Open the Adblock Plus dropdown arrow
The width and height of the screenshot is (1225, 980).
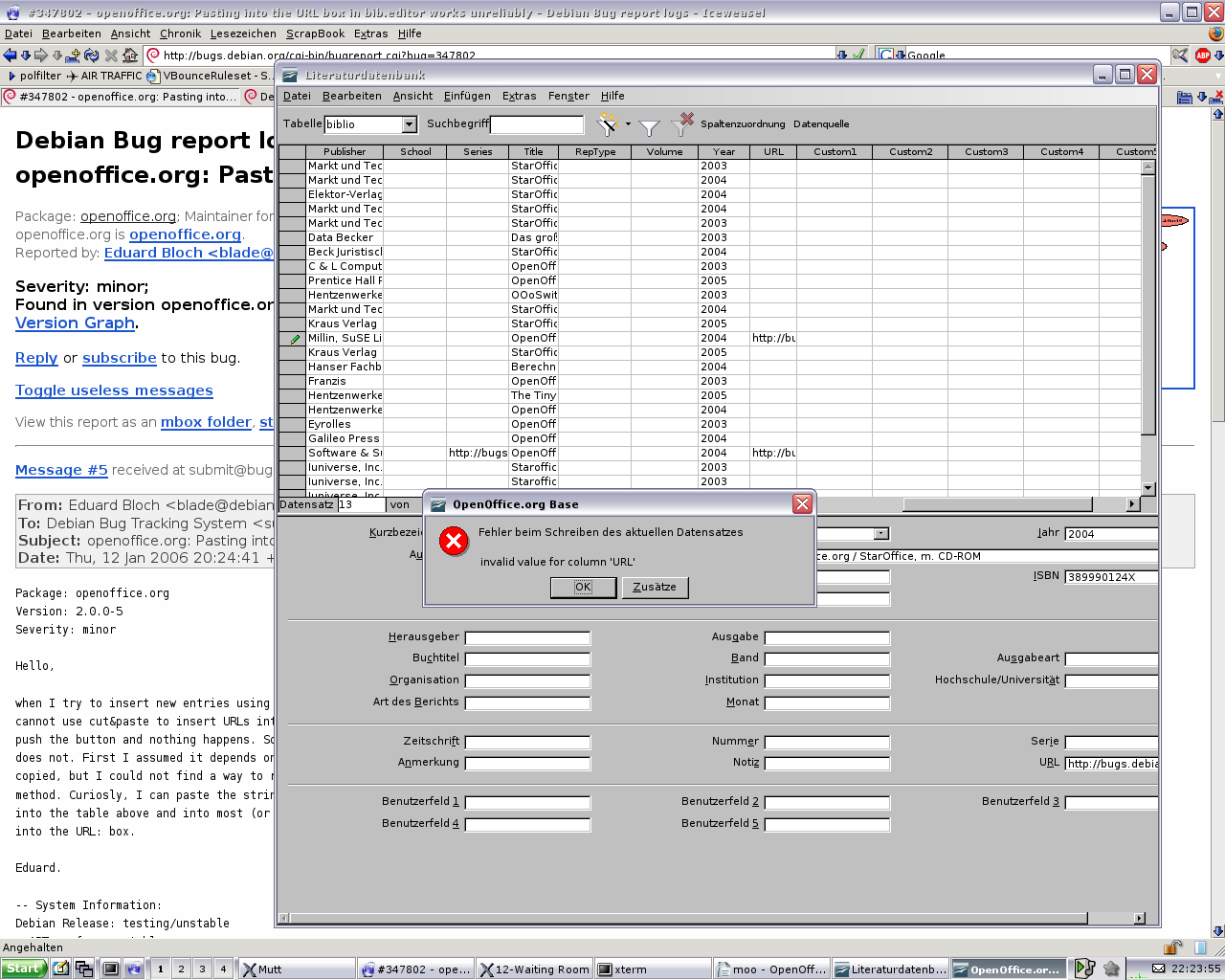(1218, 56)
